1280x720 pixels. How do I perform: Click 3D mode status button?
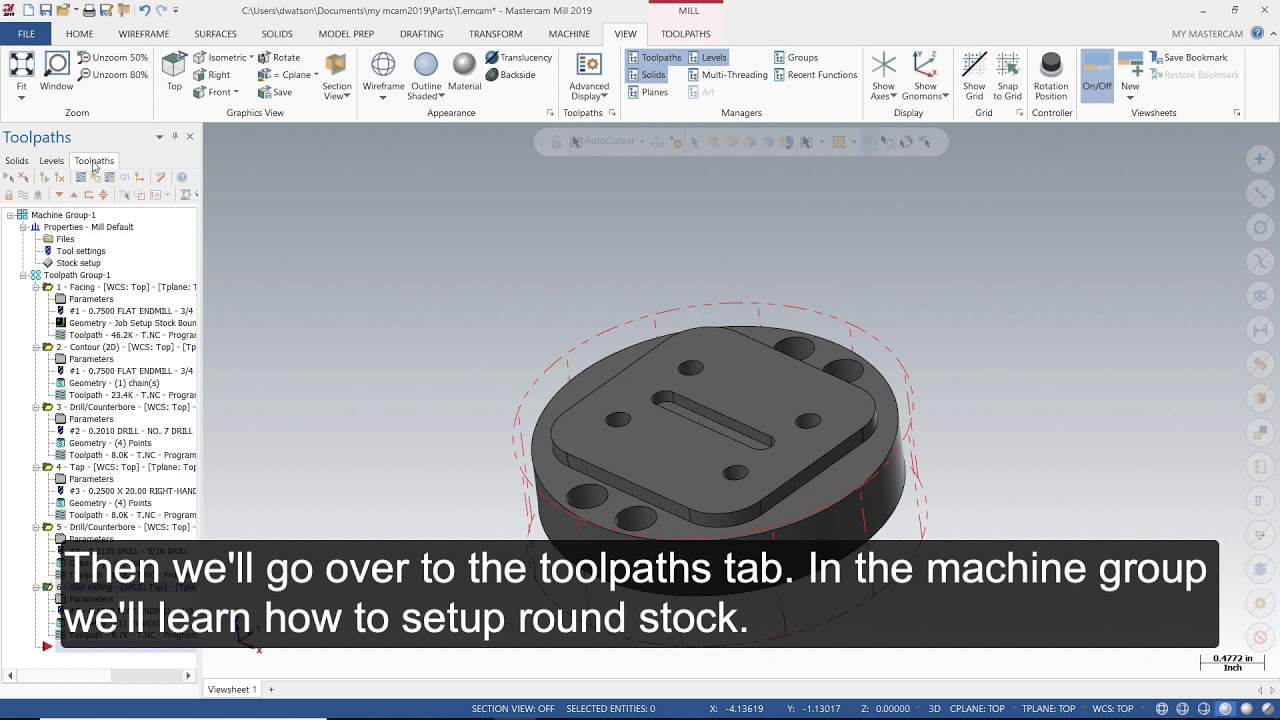[x=934, y=709]
